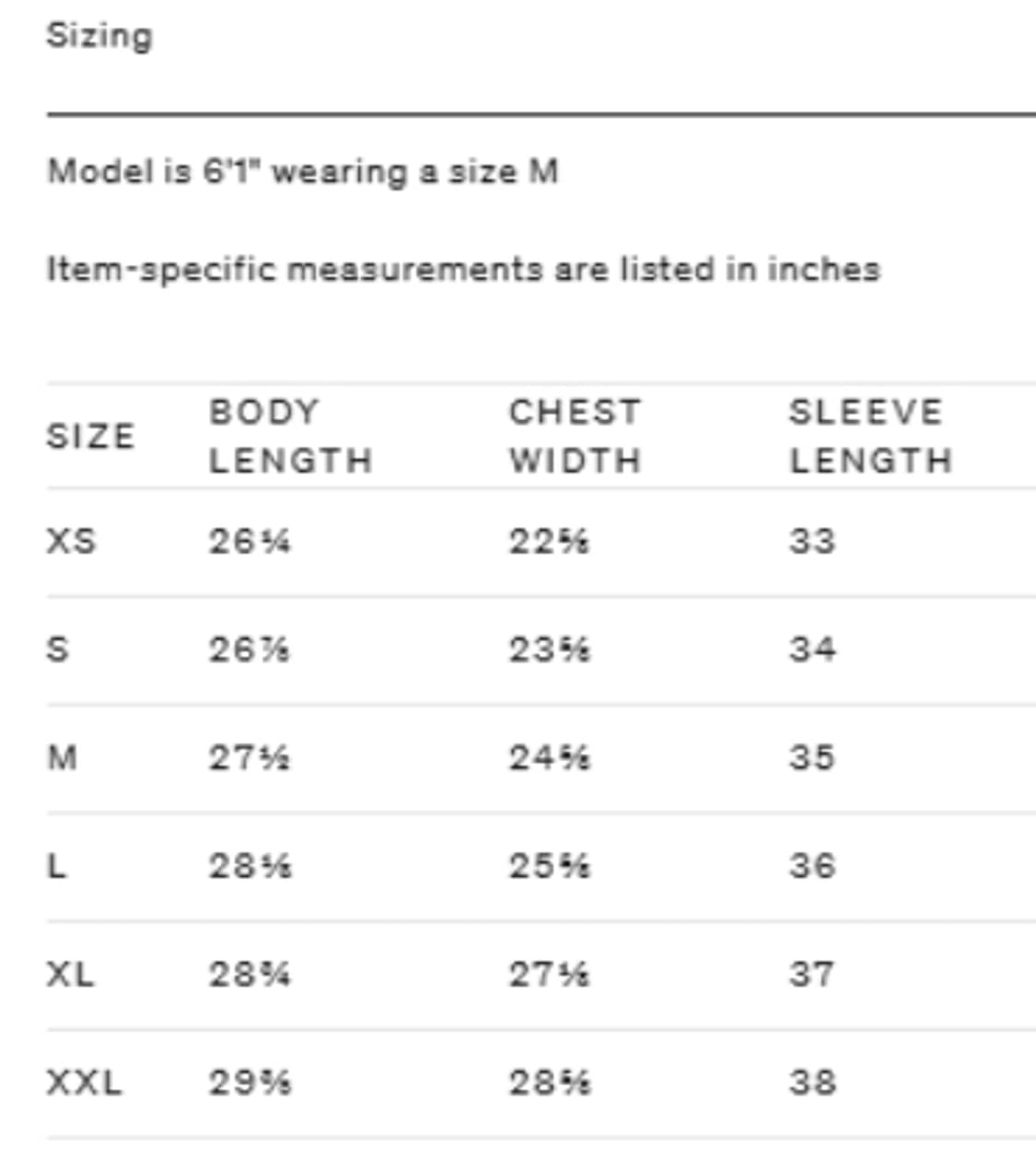Click the body length value for size M
Image resolution: width=1036 pixels, height=1171 pixels.
249,757
